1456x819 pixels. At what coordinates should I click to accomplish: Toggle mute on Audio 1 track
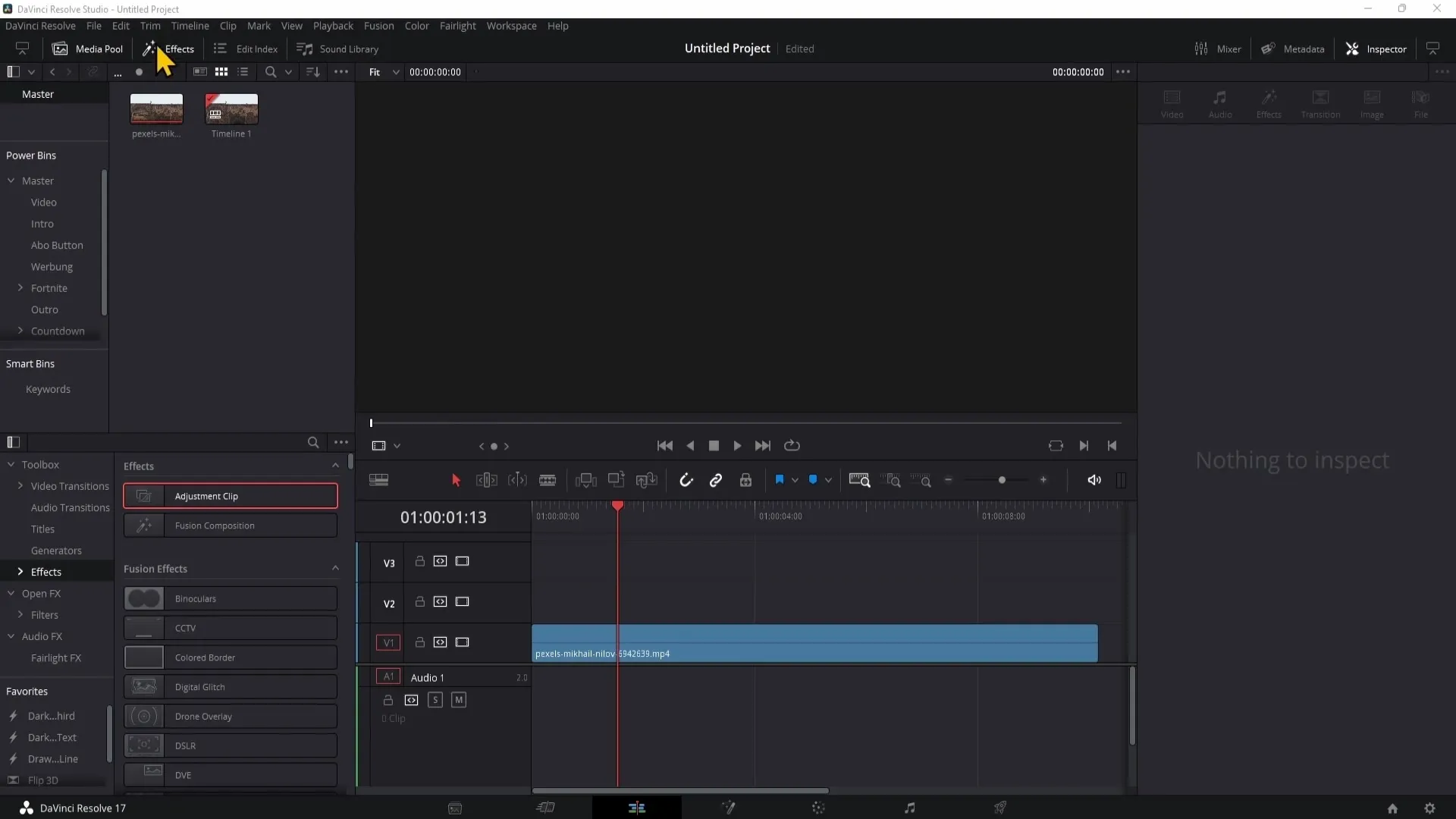click(459, 700)
